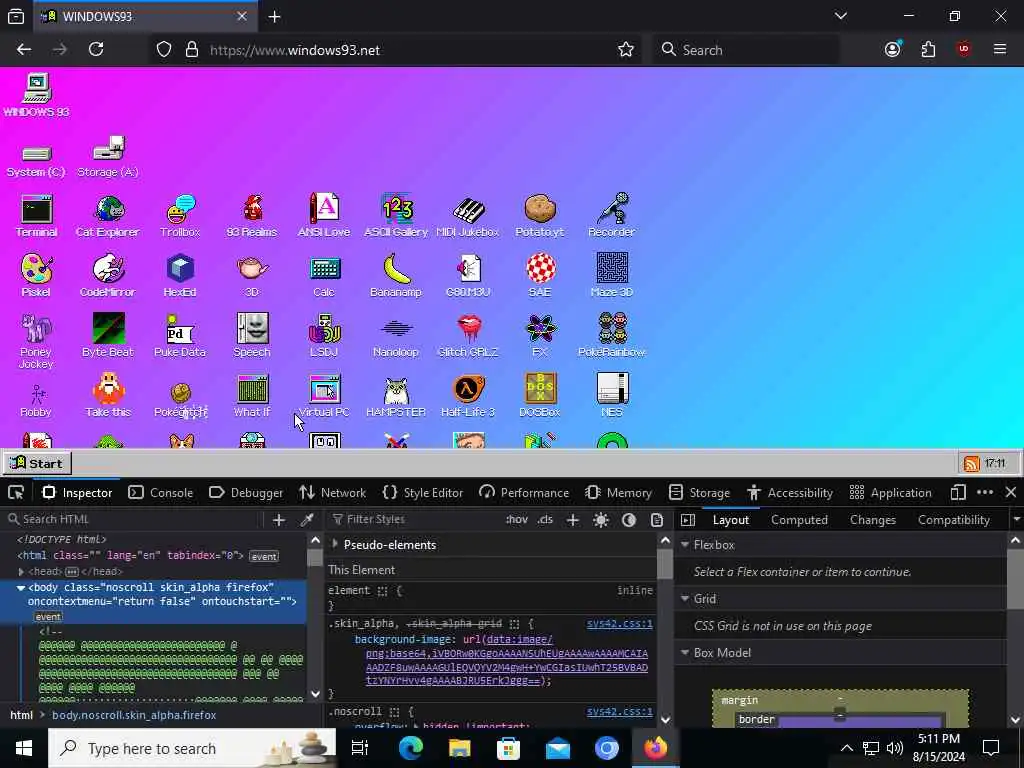The height and width of the screenshot is (768, 1024).
Task: Focus the Filter Styles field
Action: point(415,520)
